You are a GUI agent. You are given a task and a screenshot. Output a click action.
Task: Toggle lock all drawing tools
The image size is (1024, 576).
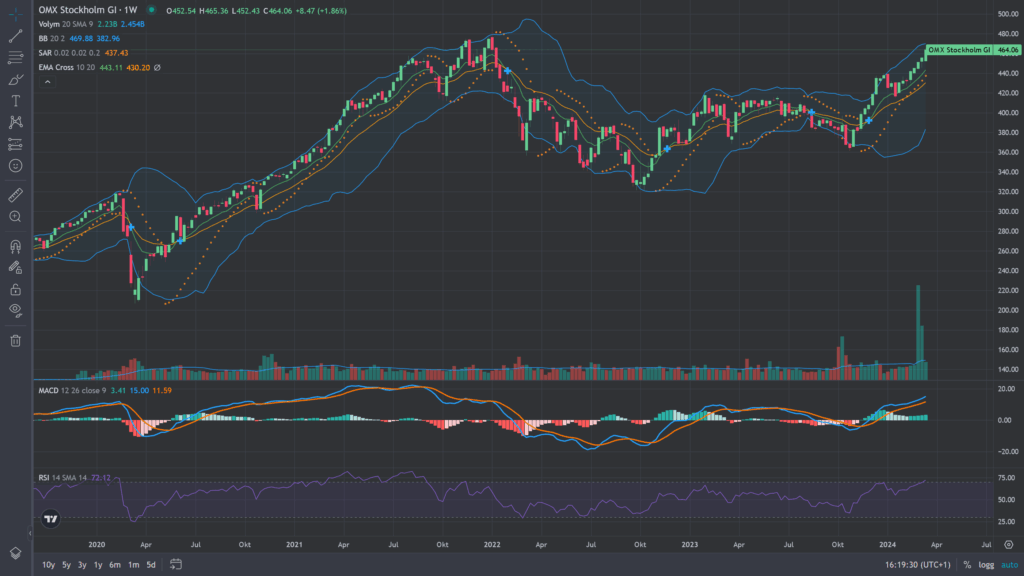tap(15, 288)
